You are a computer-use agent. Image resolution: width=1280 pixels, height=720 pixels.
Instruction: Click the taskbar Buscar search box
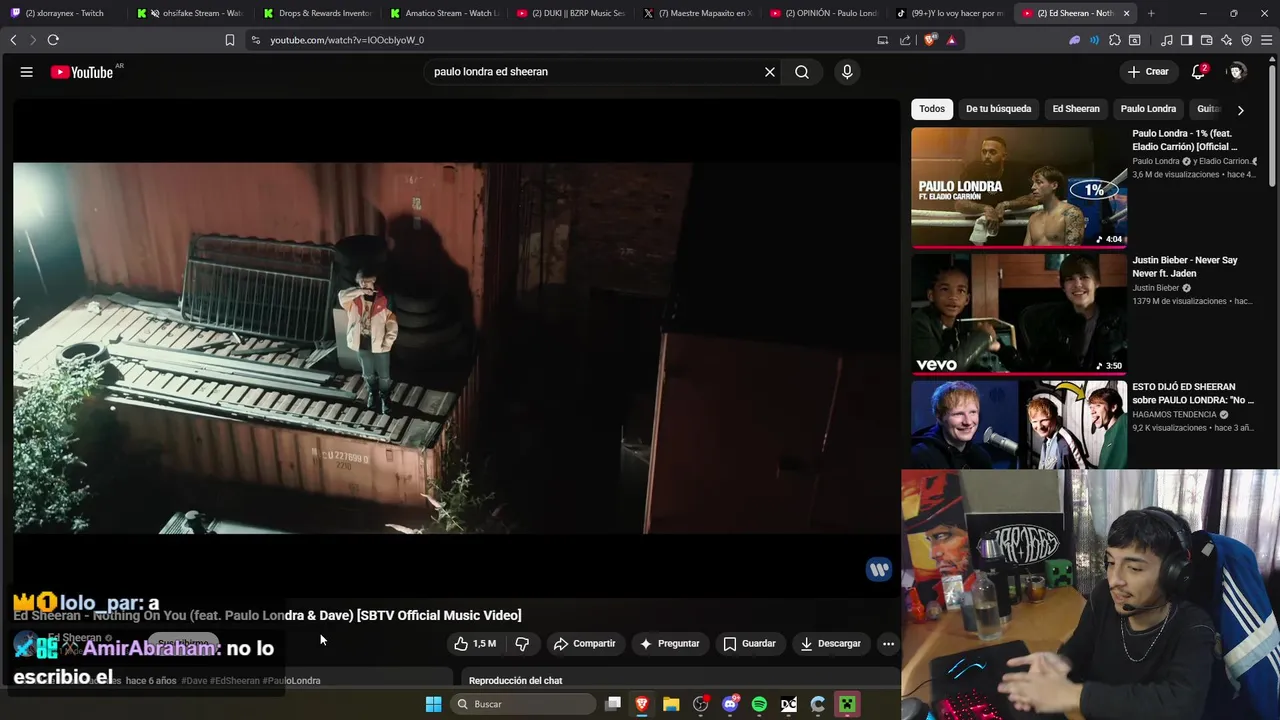coord(525,704)
